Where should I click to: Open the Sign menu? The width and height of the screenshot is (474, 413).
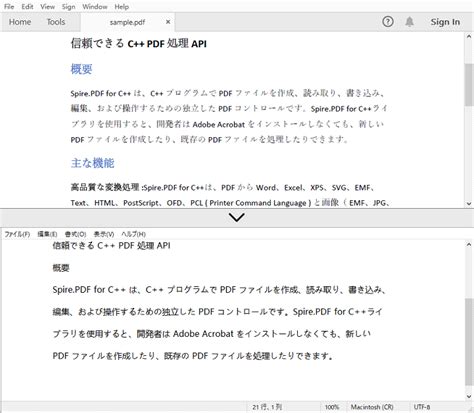[69, 7]
